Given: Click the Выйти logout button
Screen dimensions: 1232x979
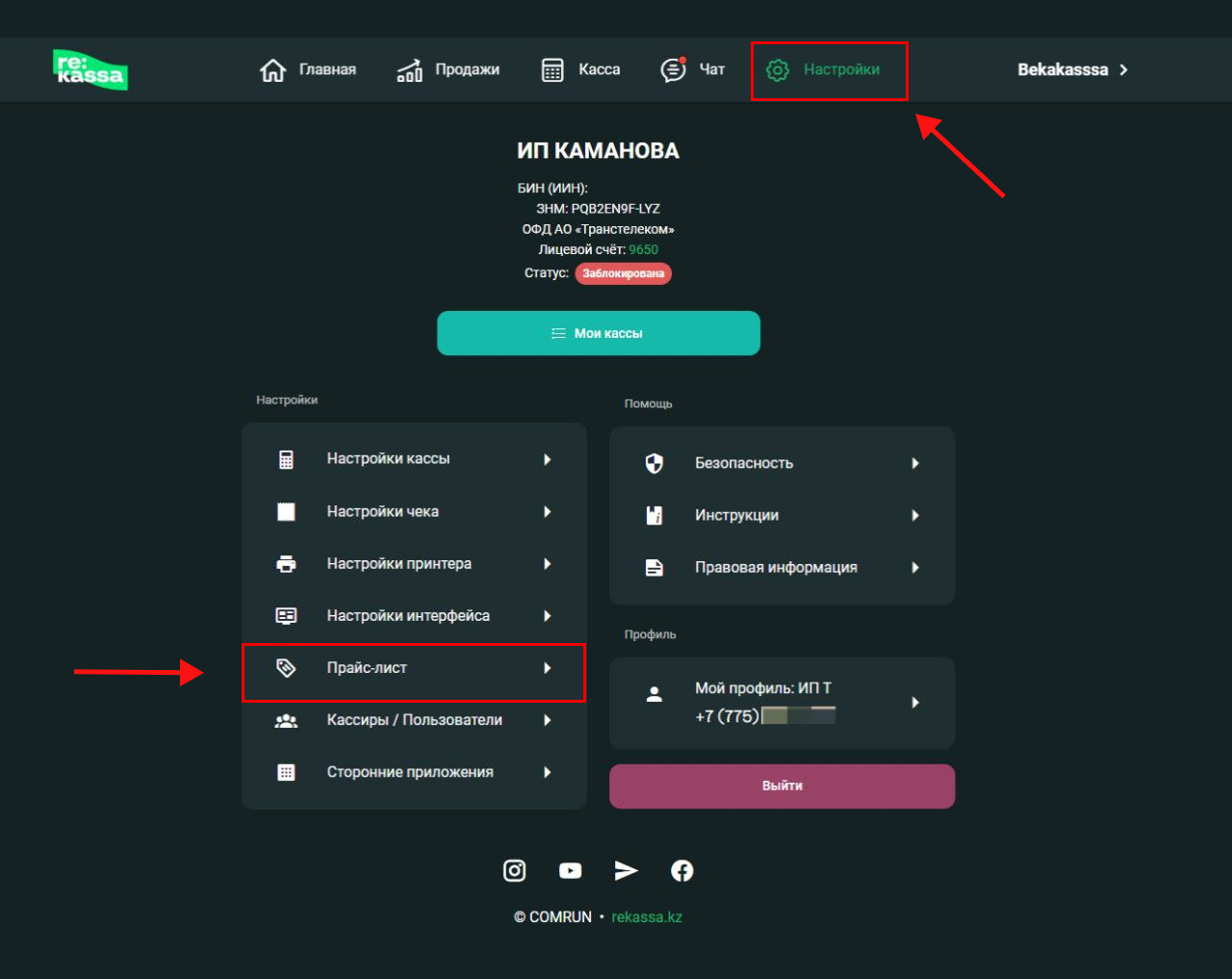Looking at the screenshot, I should coord(782,786).
